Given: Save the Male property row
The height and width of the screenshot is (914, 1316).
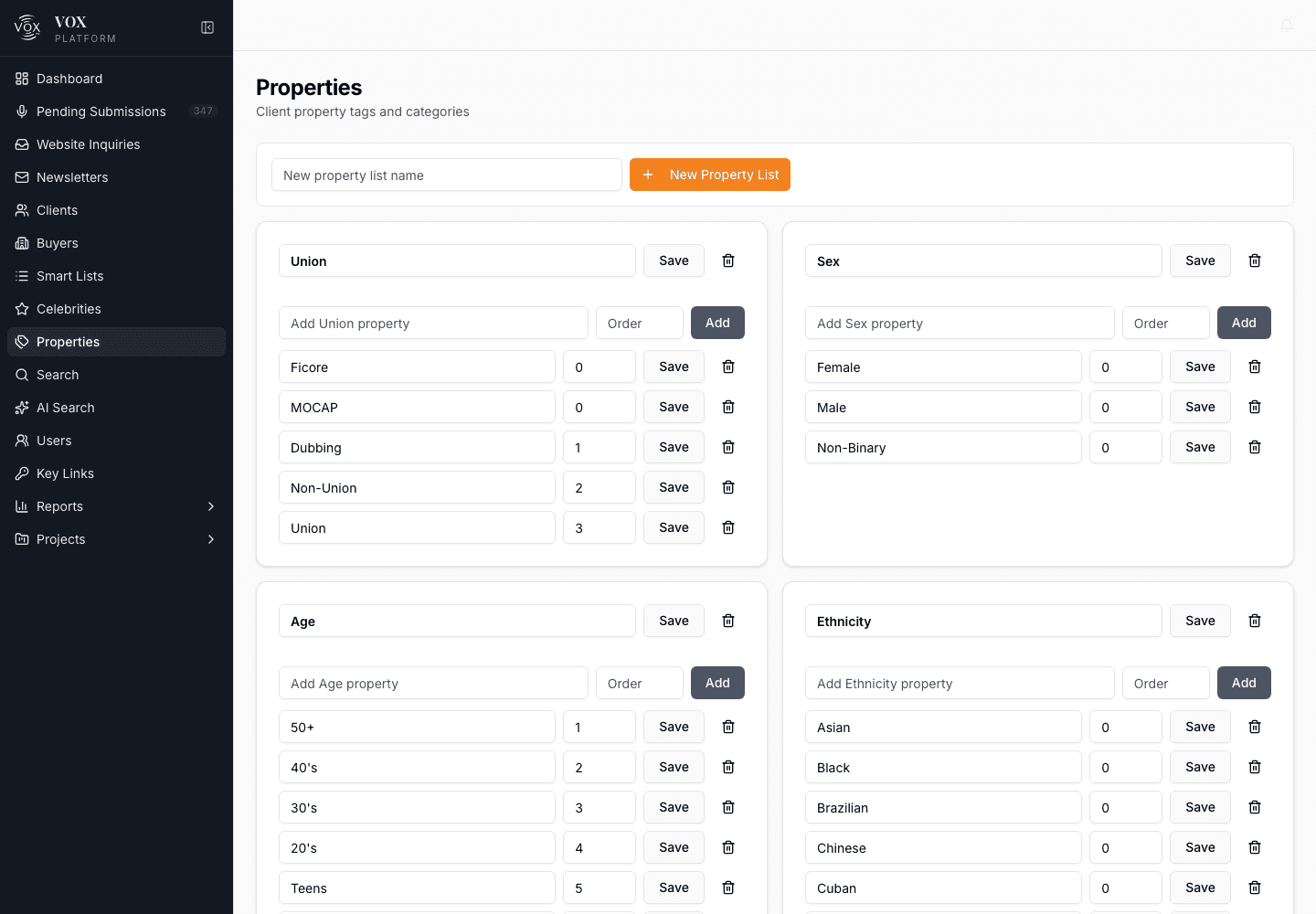Looking at the screenshot, I should pos(1200,407).
